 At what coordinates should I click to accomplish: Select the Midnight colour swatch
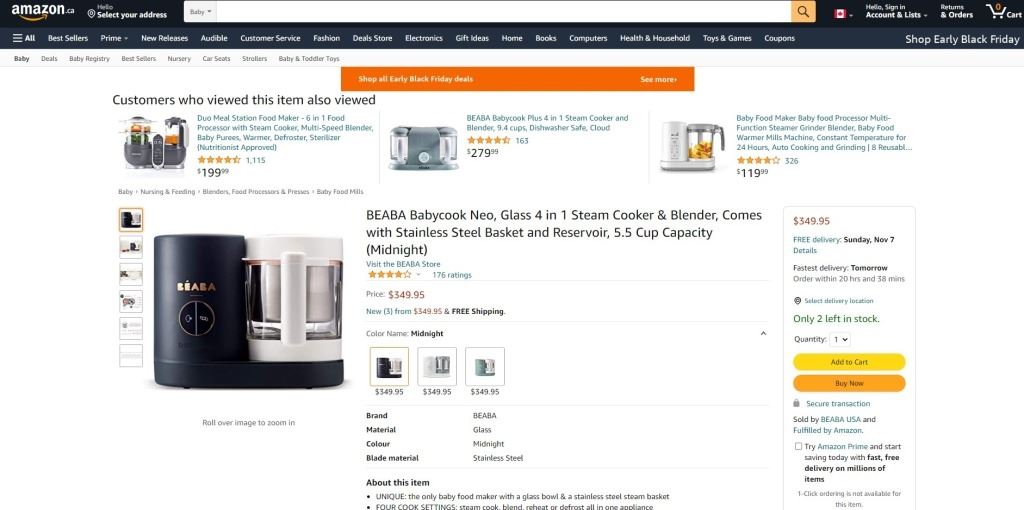coord(389,367)
